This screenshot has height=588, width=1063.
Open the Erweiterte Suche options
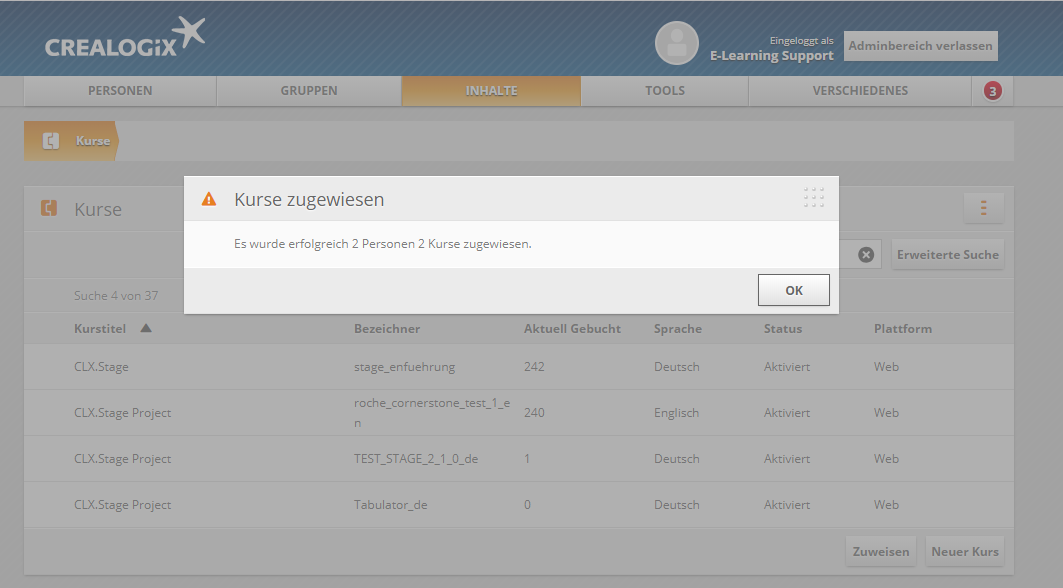pos(947,255)
